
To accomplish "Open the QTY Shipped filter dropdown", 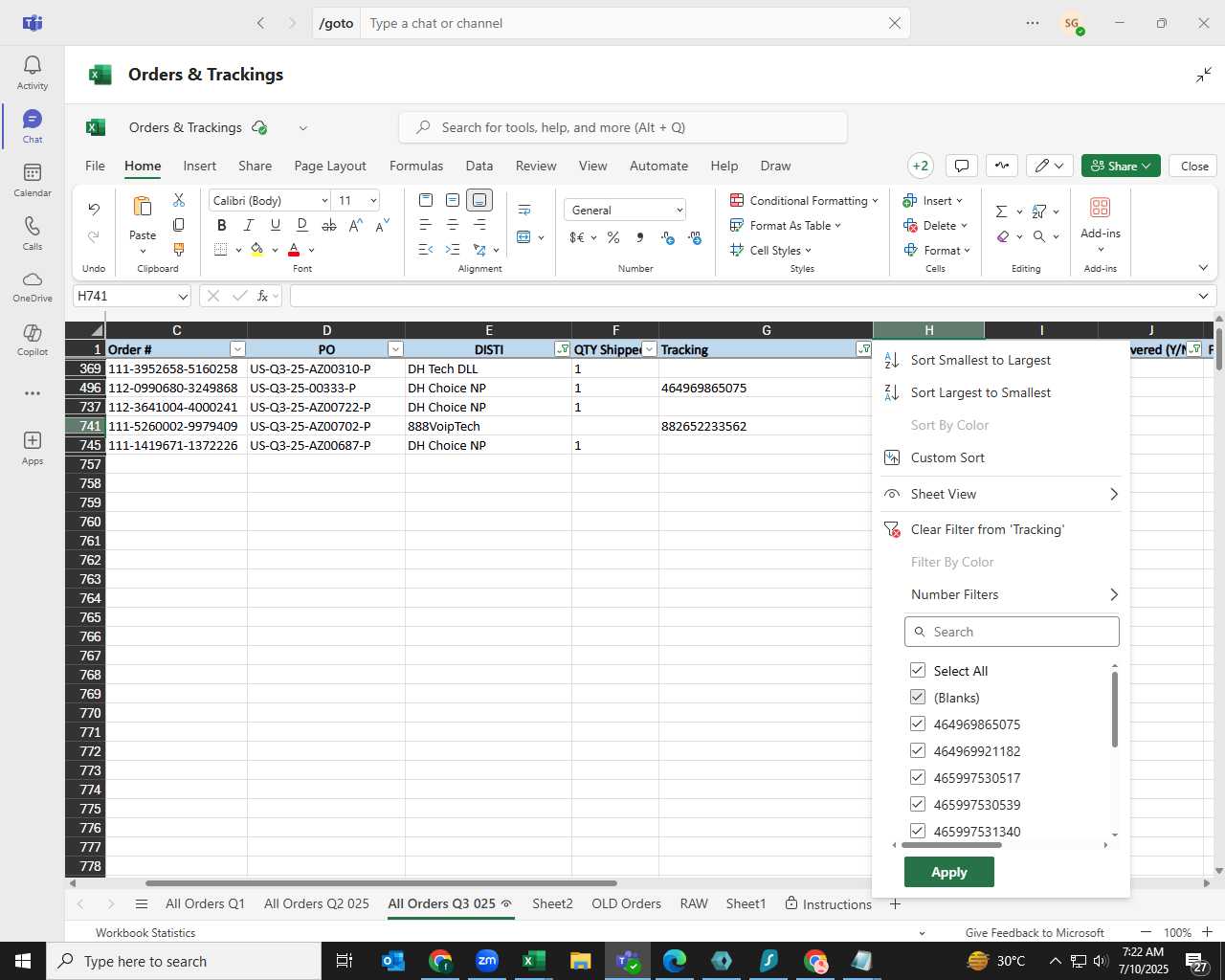I will coord(649,349).
